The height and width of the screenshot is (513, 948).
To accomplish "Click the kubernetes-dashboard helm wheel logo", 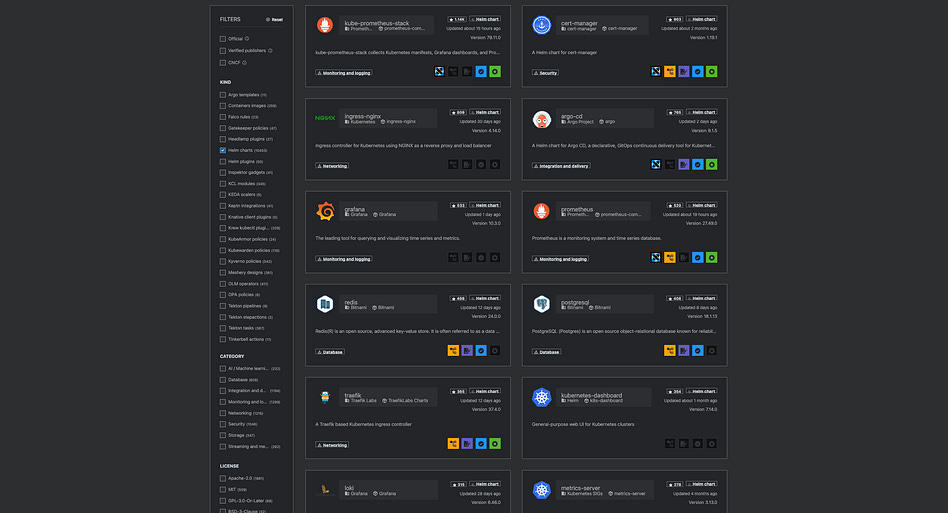I will click(x=541, y=397).
